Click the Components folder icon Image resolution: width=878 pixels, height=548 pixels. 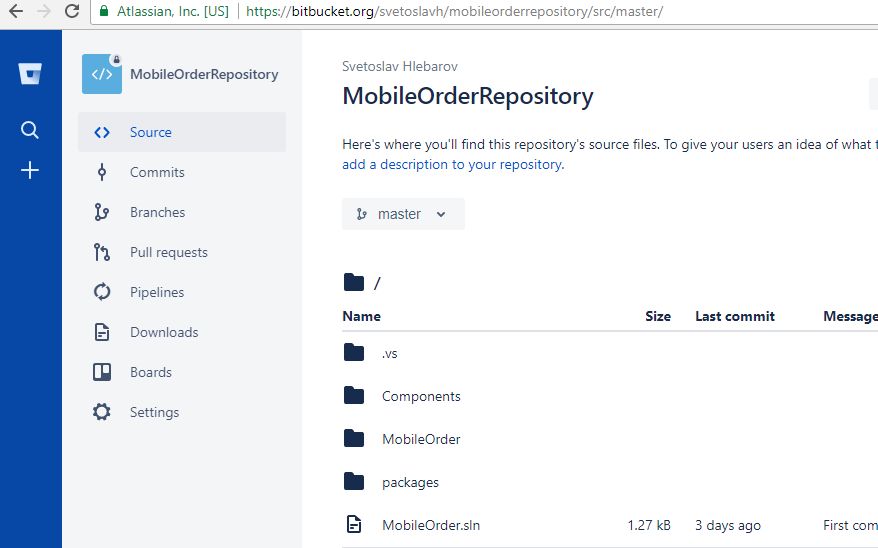coord(354,395)
